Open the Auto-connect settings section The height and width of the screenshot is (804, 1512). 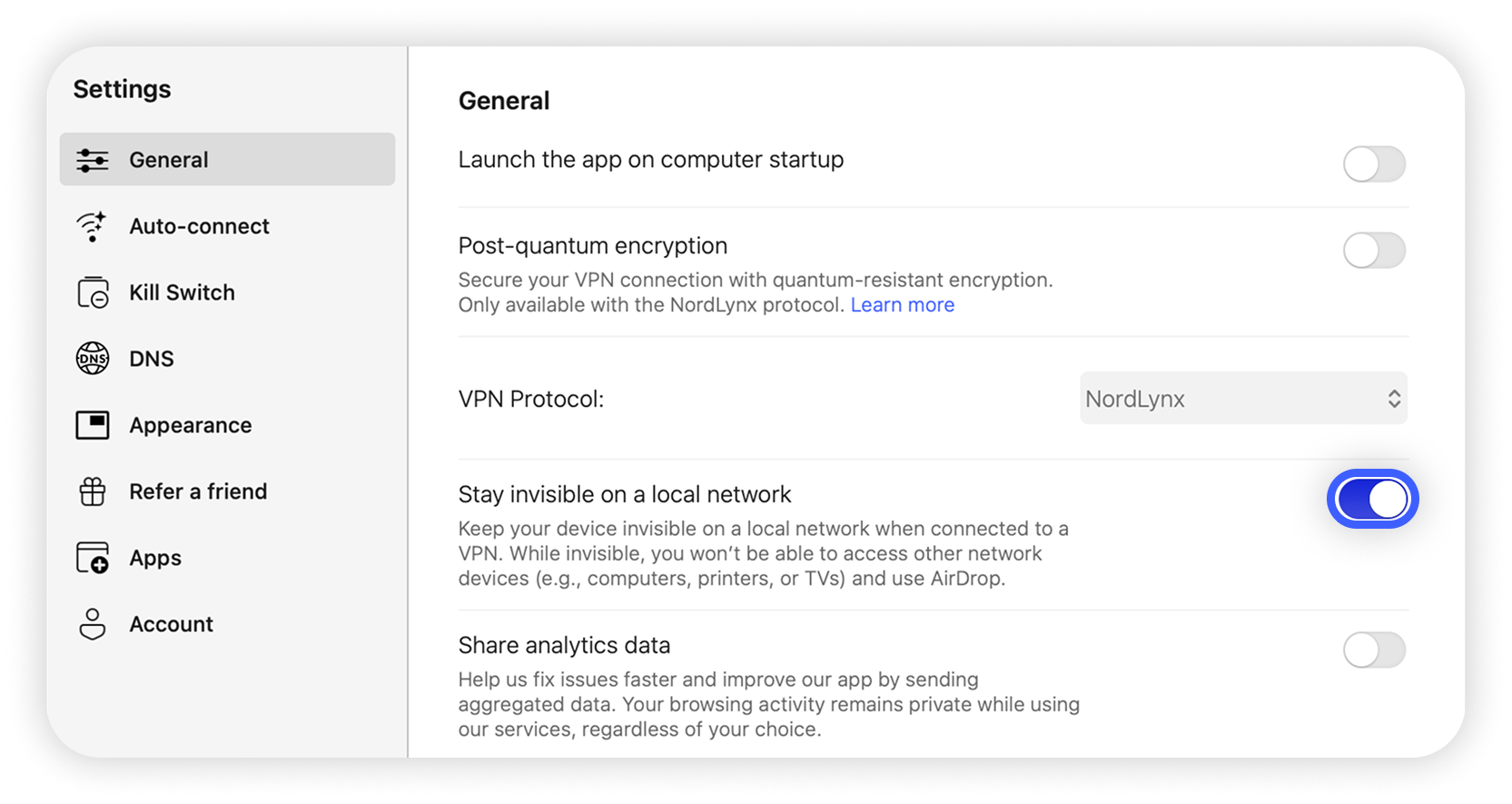[199, 226]
